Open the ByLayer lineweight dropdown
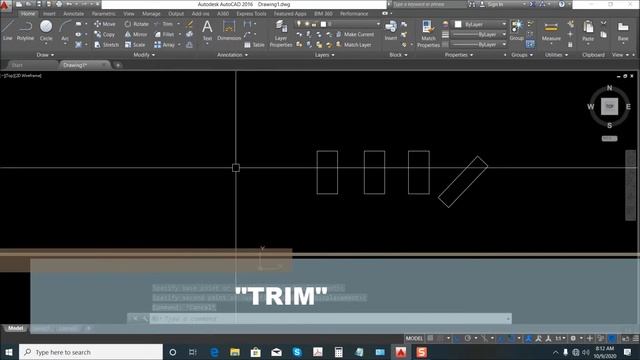The image size is (640, 360). tap(480, 34)
